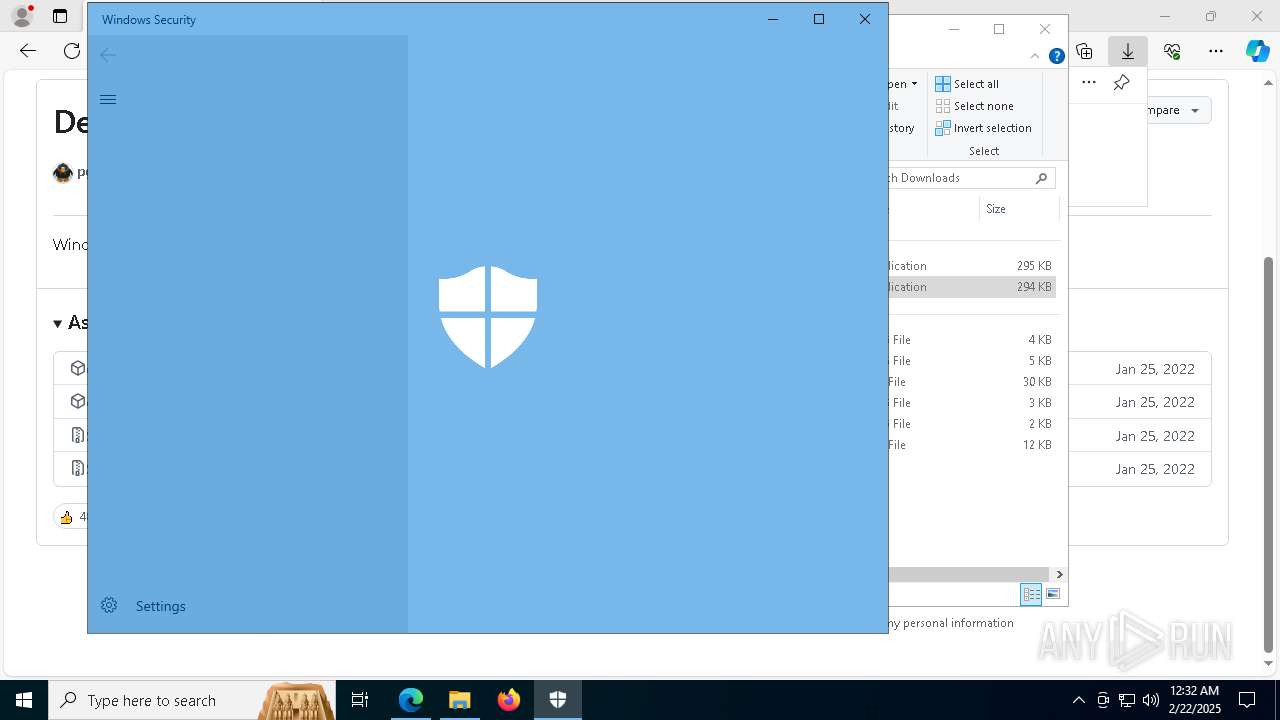The height and width of the screenshot is (720, 1280).
Task: Click the release author avatar
Action: 63,173
